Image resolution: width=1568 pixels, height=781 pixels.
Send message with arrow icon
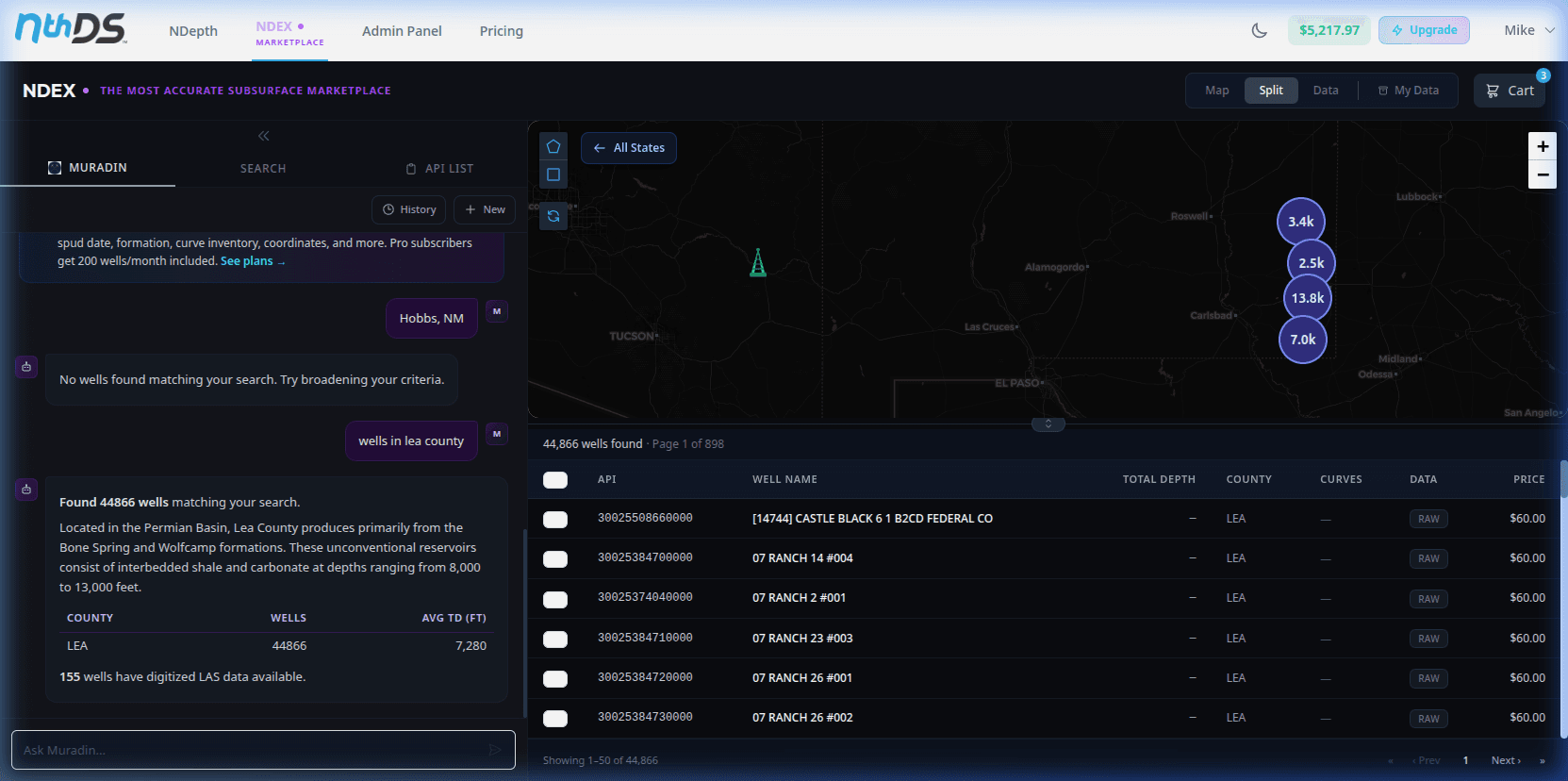pyautogui.click(x=495, y=750)
